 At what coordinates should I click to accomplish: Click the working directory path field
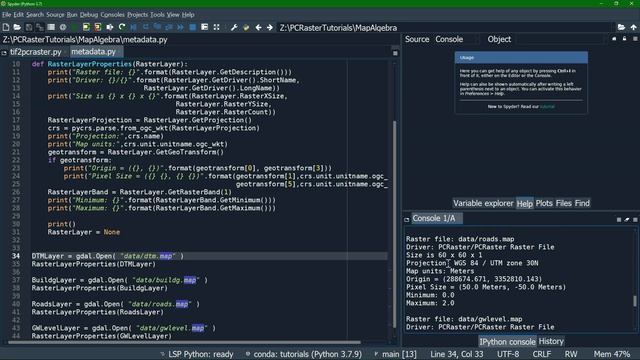pyautogui.click(x=446, y=28)
